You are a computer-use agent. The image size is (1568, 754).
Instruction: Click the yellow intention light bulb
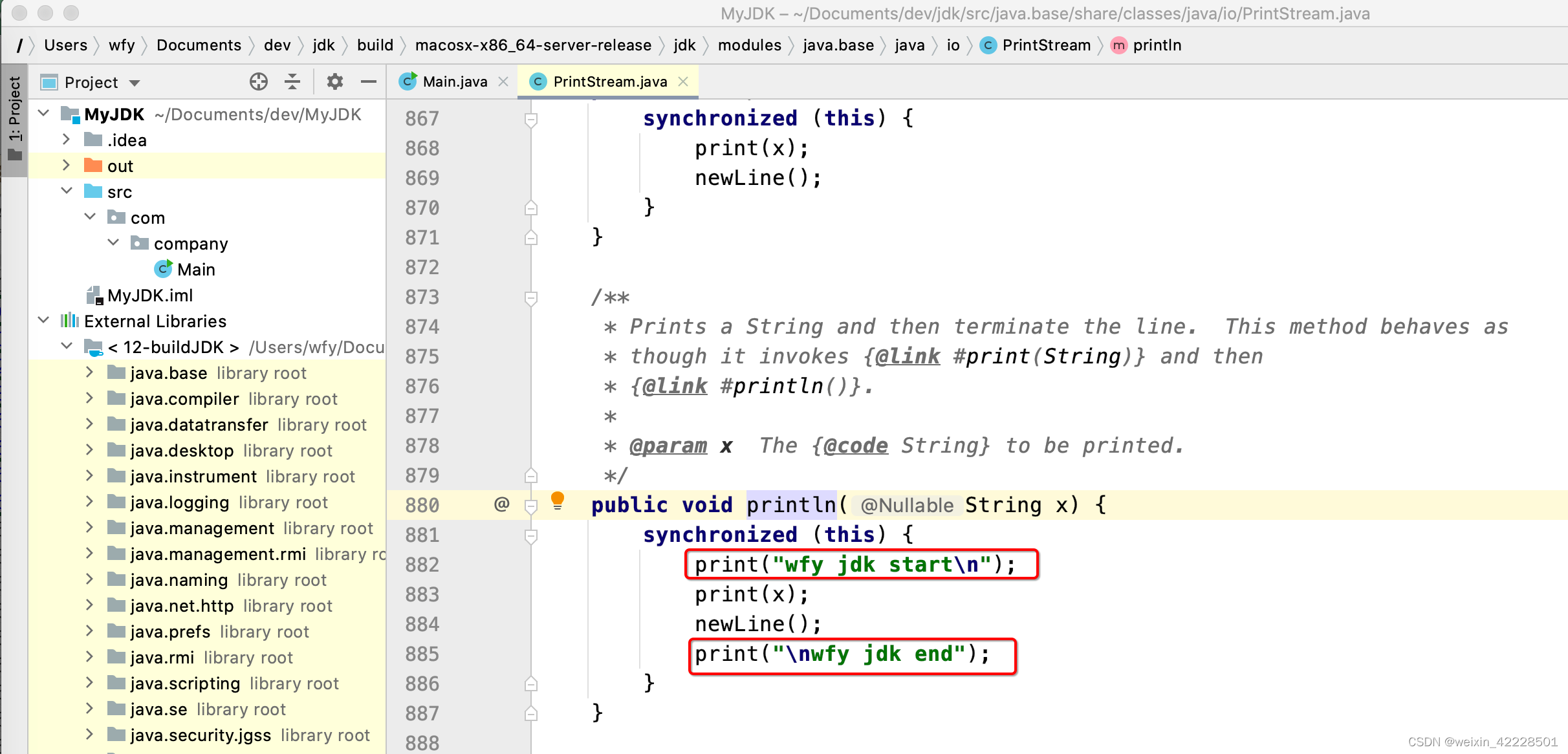[557, 500]
